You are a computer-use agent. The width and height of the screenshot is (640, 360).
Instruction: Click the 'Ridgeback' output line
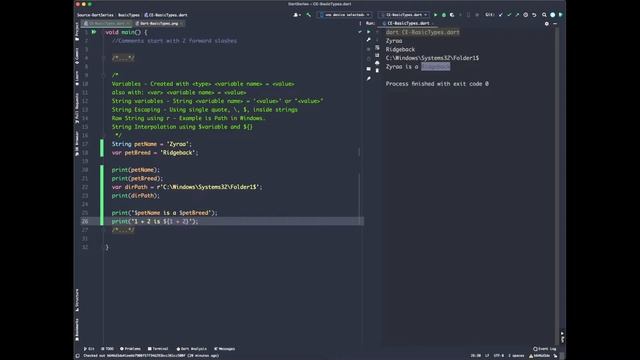[400, 49]
